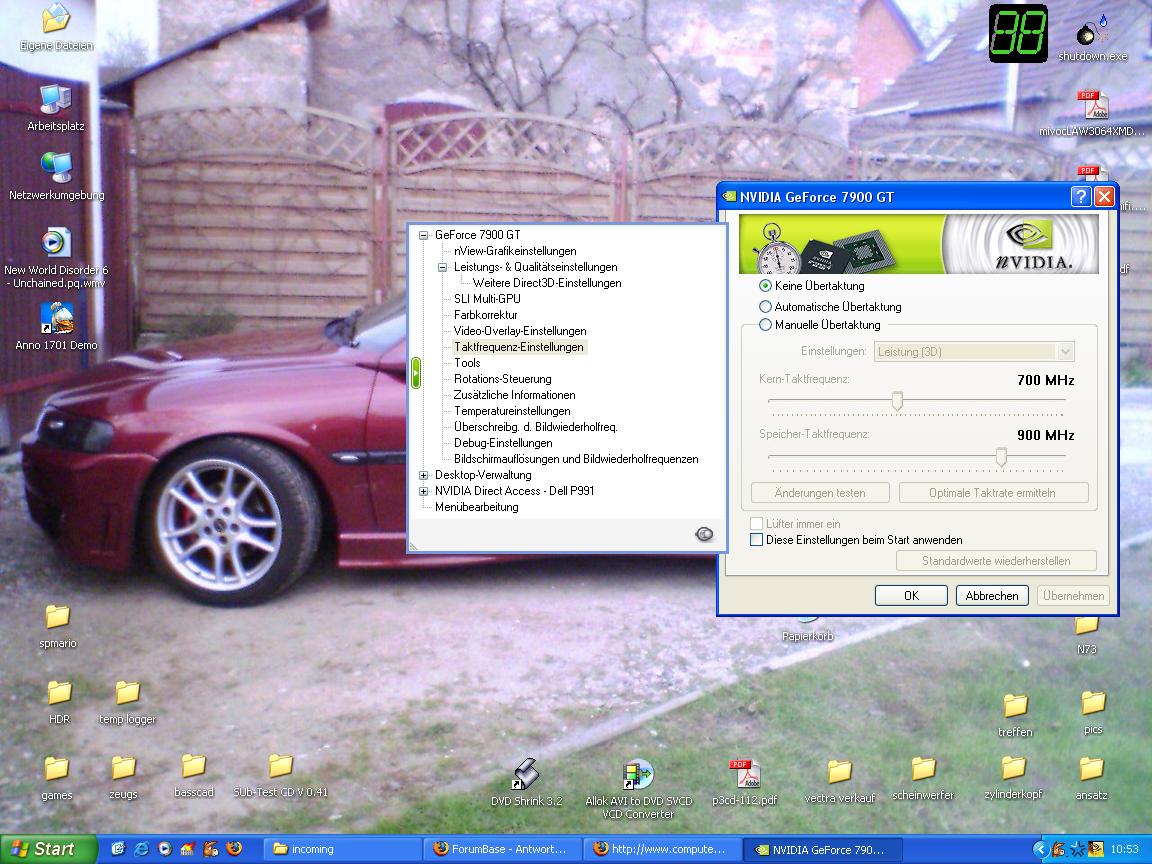Select Manuelle Übertaktung radio option
Viewport: 1152px width, 864px height.
(x=765, y=324)
